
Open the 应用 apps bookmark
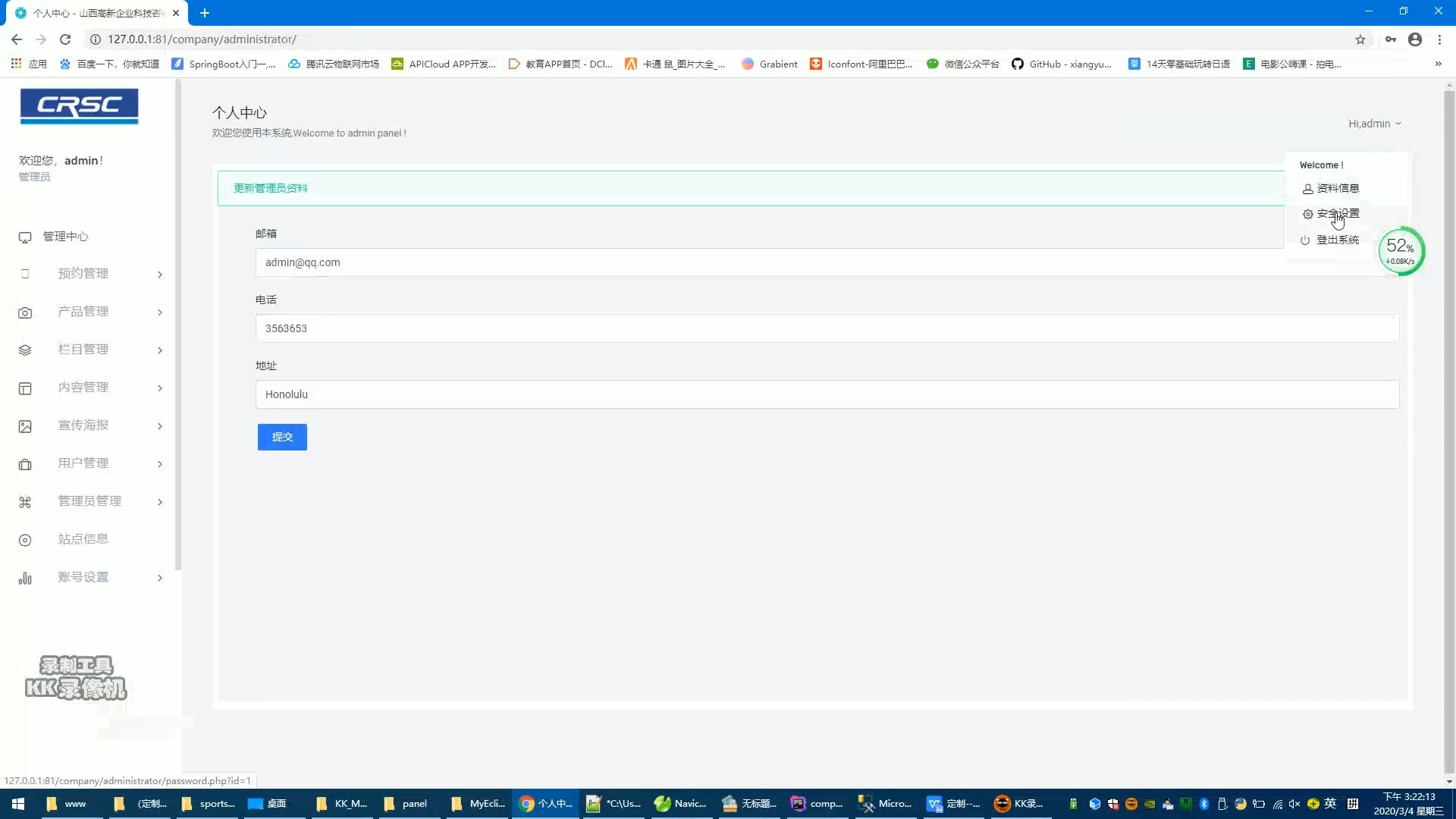pyautogui.click(x=29, y=64)
